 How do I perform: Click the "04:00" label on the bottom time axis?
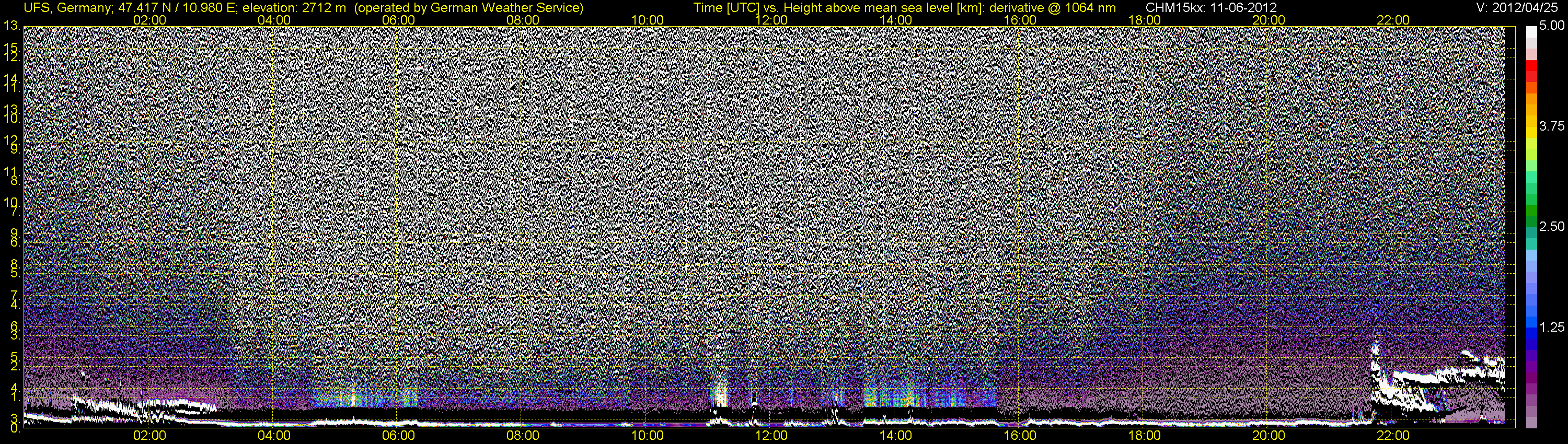point(274,436)
